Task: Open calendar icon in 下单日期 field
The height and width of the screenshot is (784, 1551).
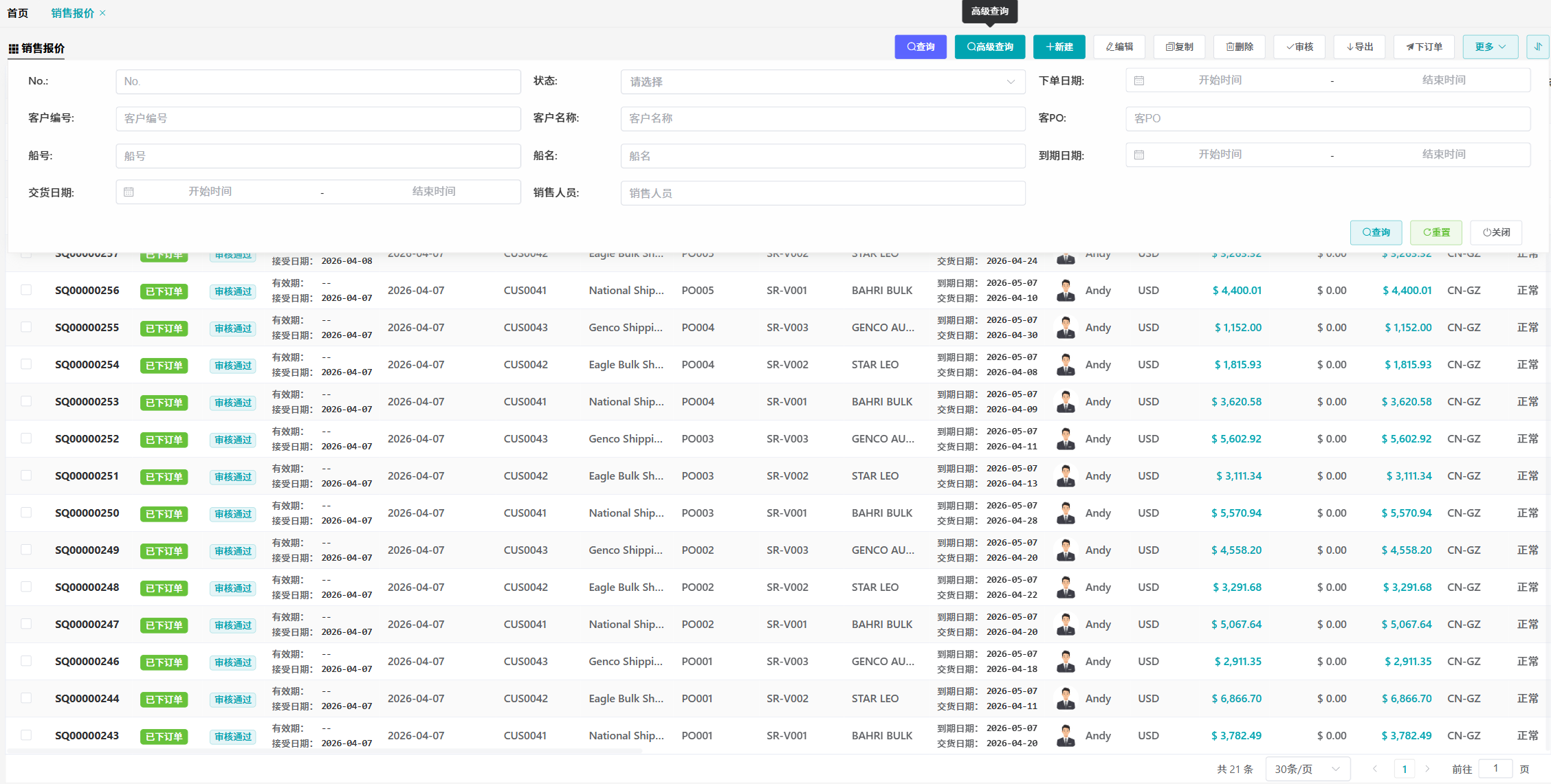Action: click(1139, 81)
